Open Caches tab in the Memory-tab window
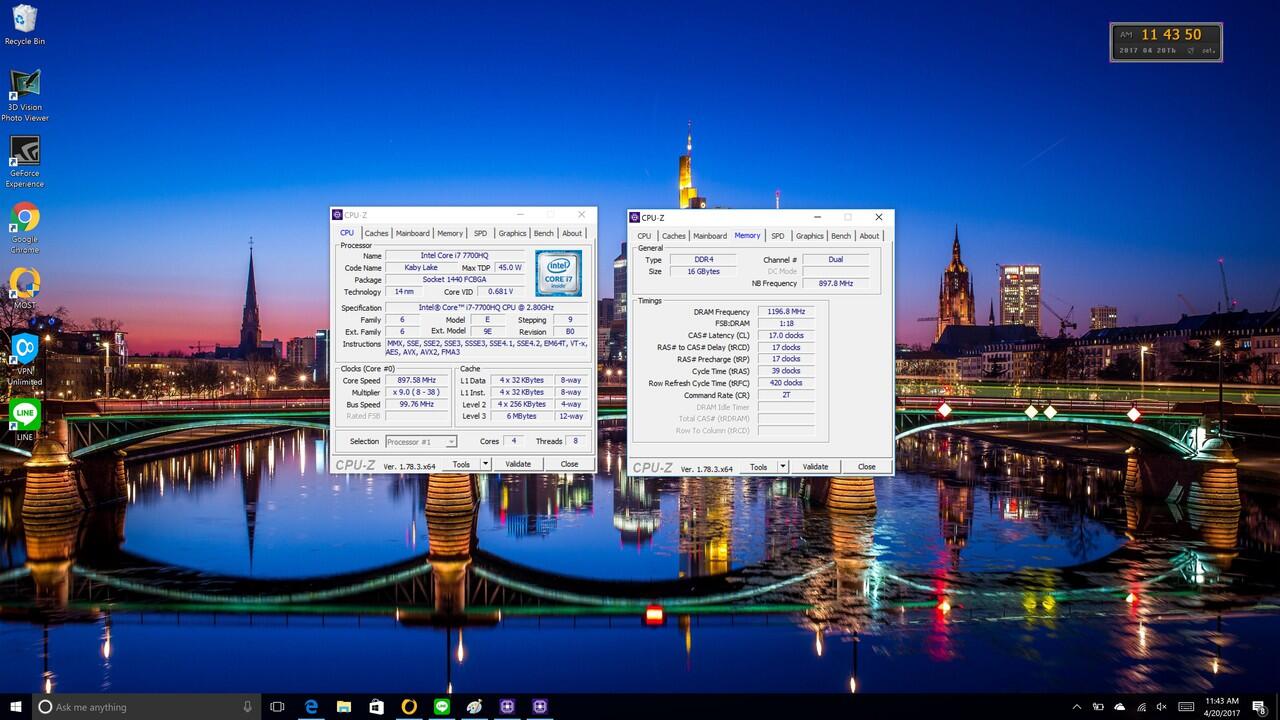The height and width of the screenshot is (720, 1280). 674,236
